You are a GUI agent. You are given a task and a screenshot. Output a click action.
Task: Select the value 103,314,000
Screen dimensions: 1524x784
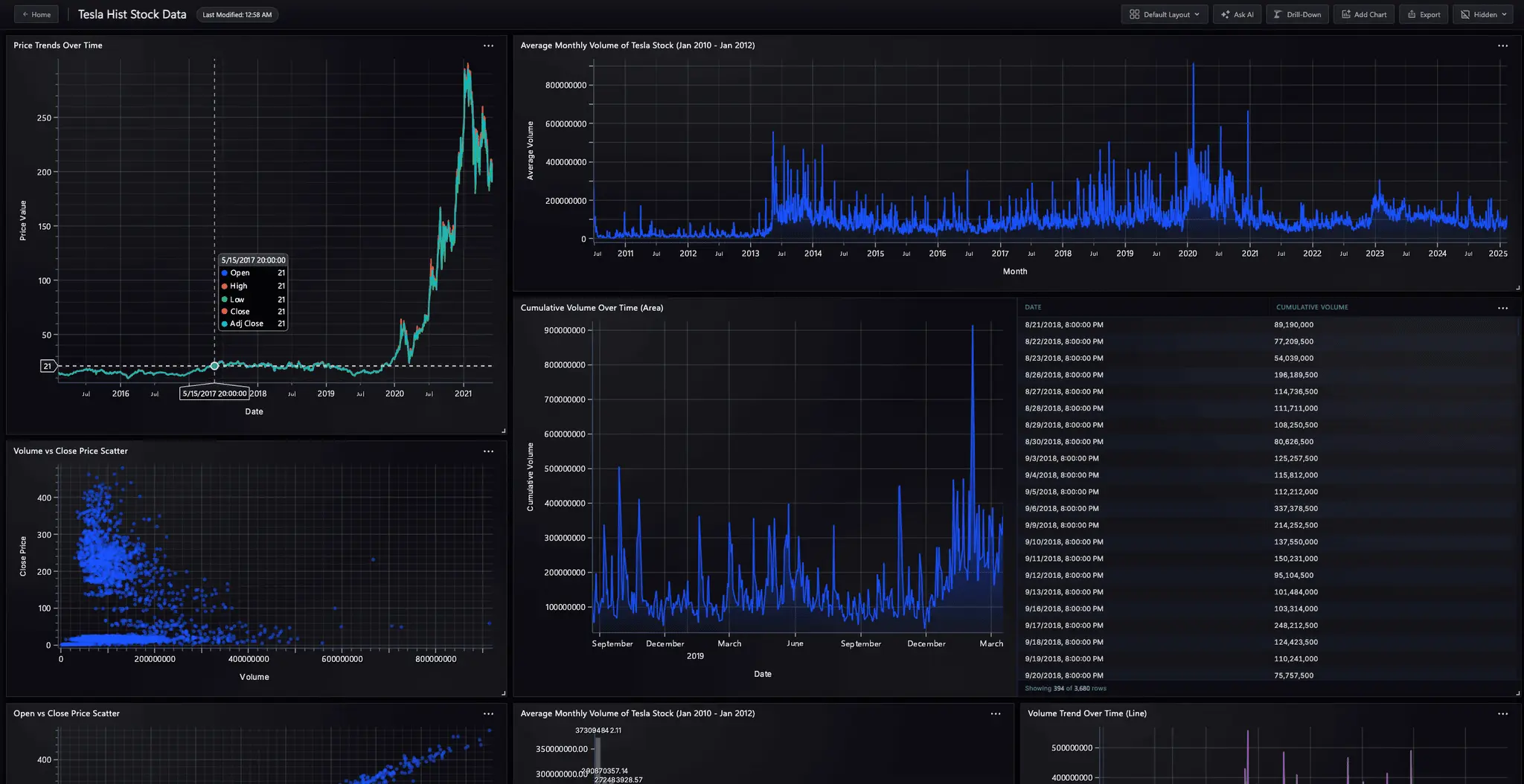click(1296, 609)
